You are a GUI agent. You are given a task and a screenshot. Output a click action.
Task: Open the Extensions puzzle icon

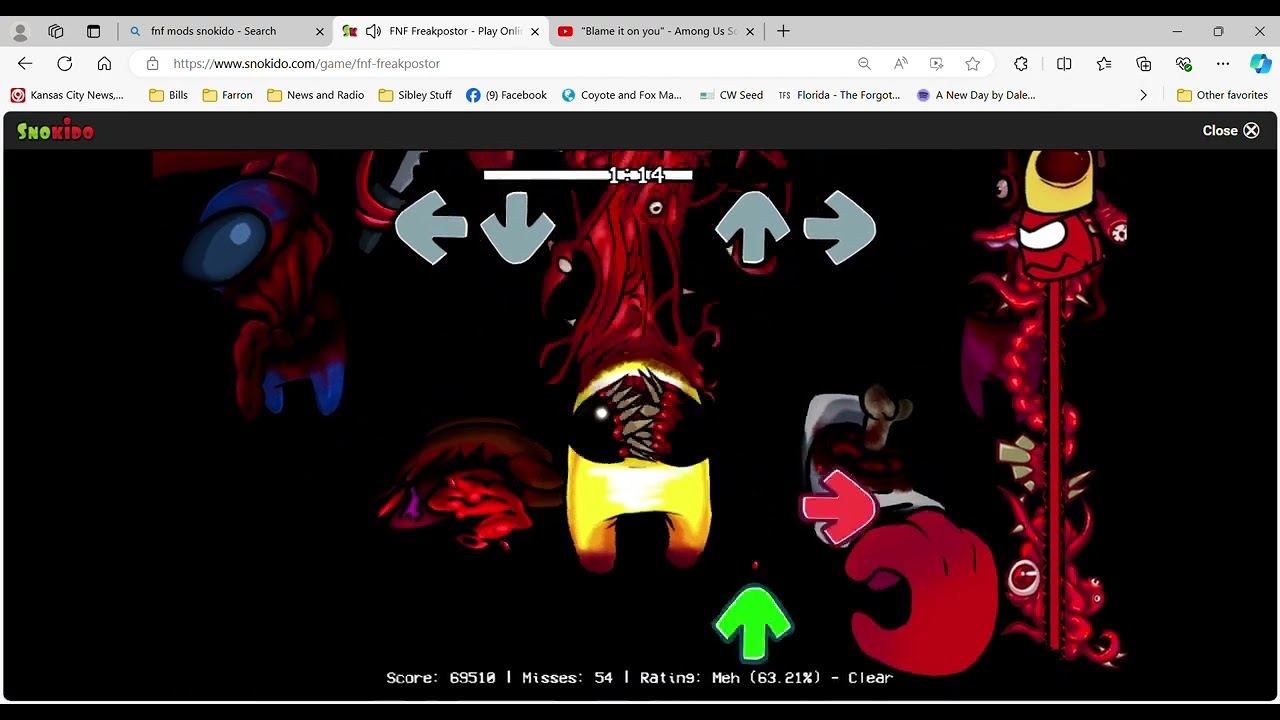tap(1021, 63)
